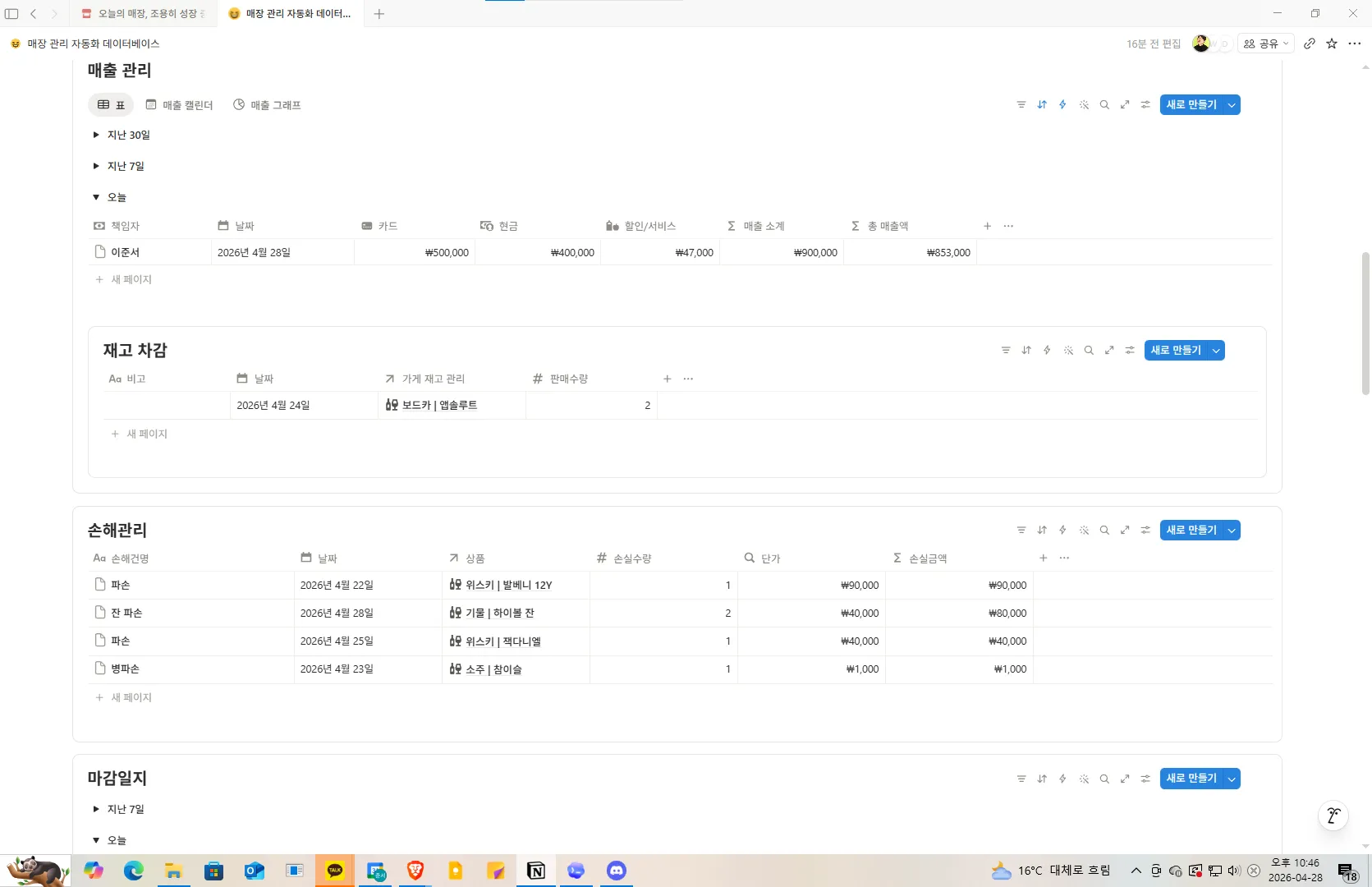Expand the 지난 30일 group
Image resolution: width=1372 pixels, height=887 pixels.
click(x=96, y=135)
